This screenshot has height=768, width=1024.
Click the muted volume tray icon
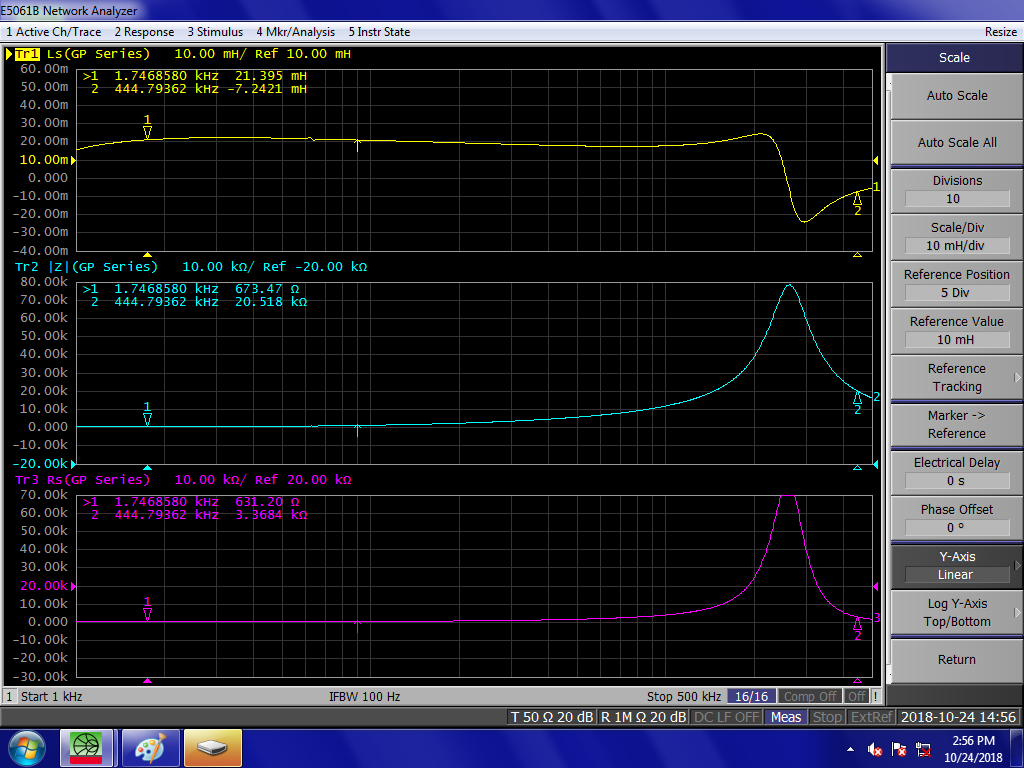(x=875, y=749)
